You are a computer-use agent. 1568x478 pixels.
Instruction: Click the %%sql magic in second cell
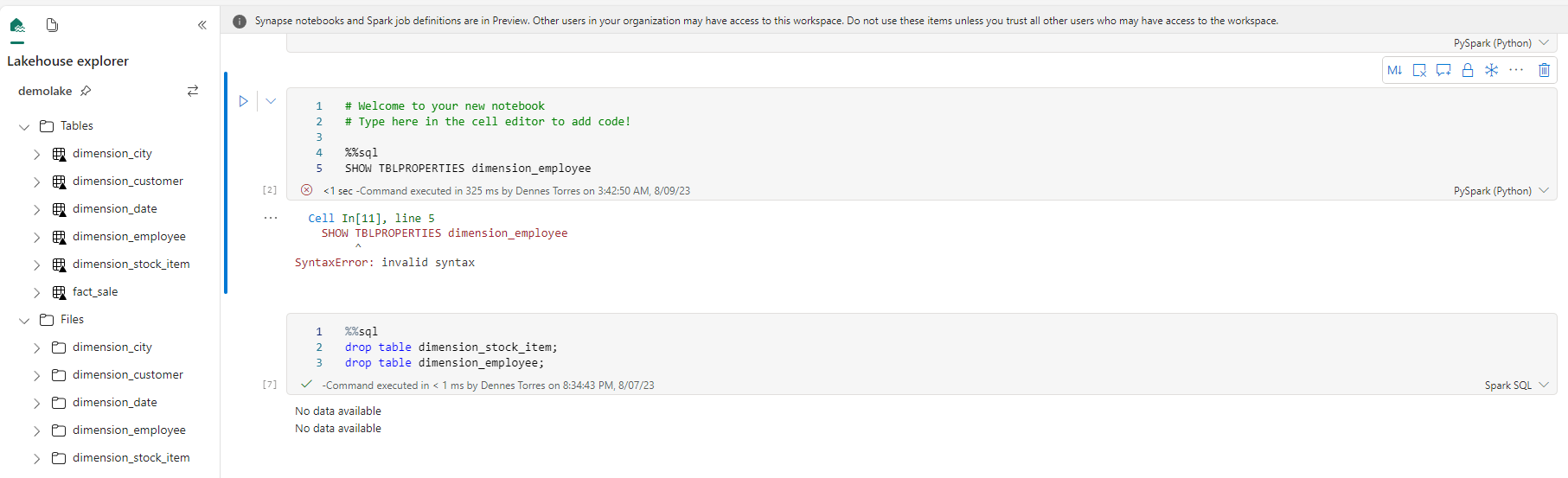point(362,332)
